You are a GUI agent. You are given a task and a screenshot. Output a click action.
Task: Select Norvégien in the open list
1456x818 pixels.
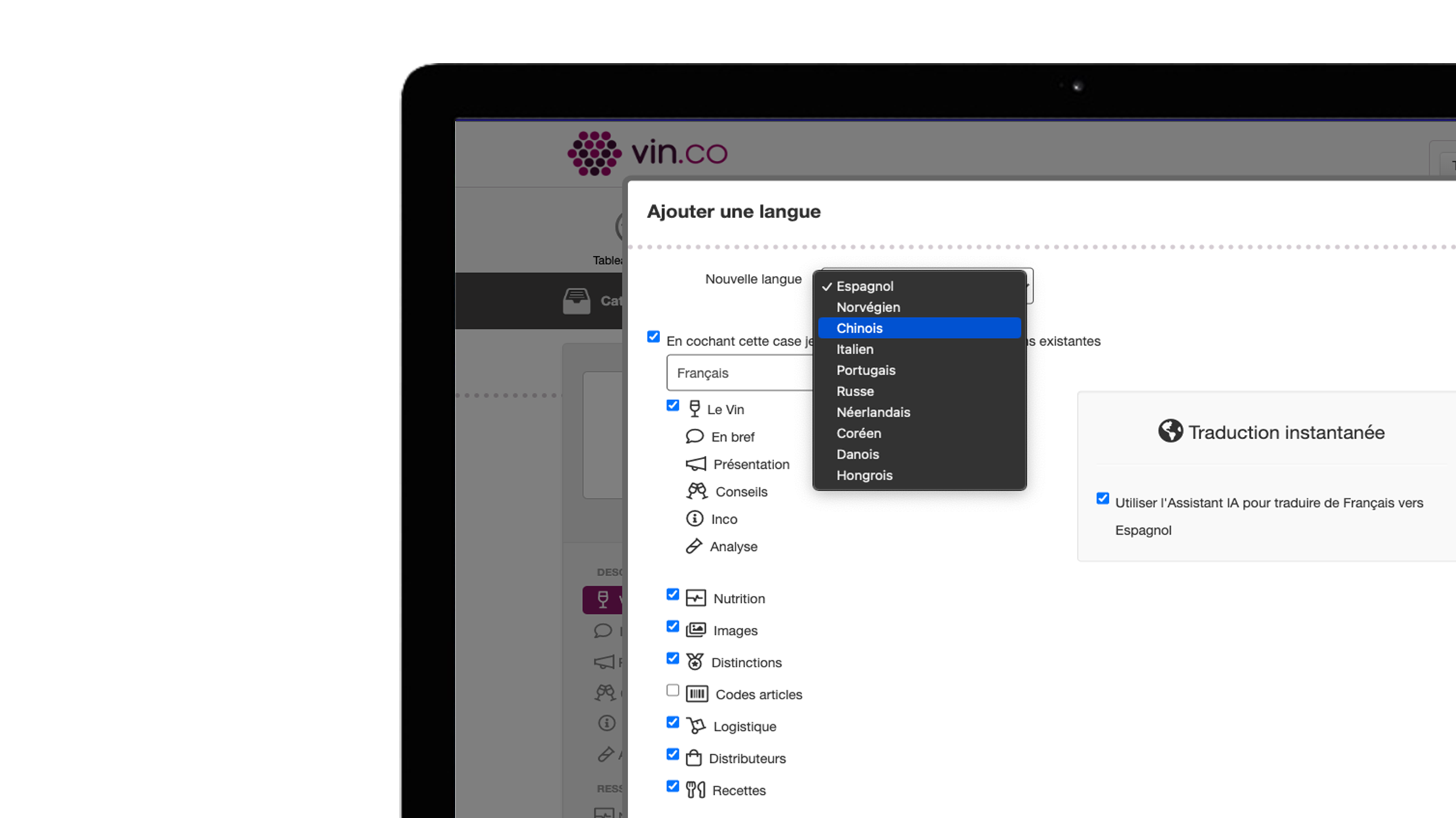[868, 307]
